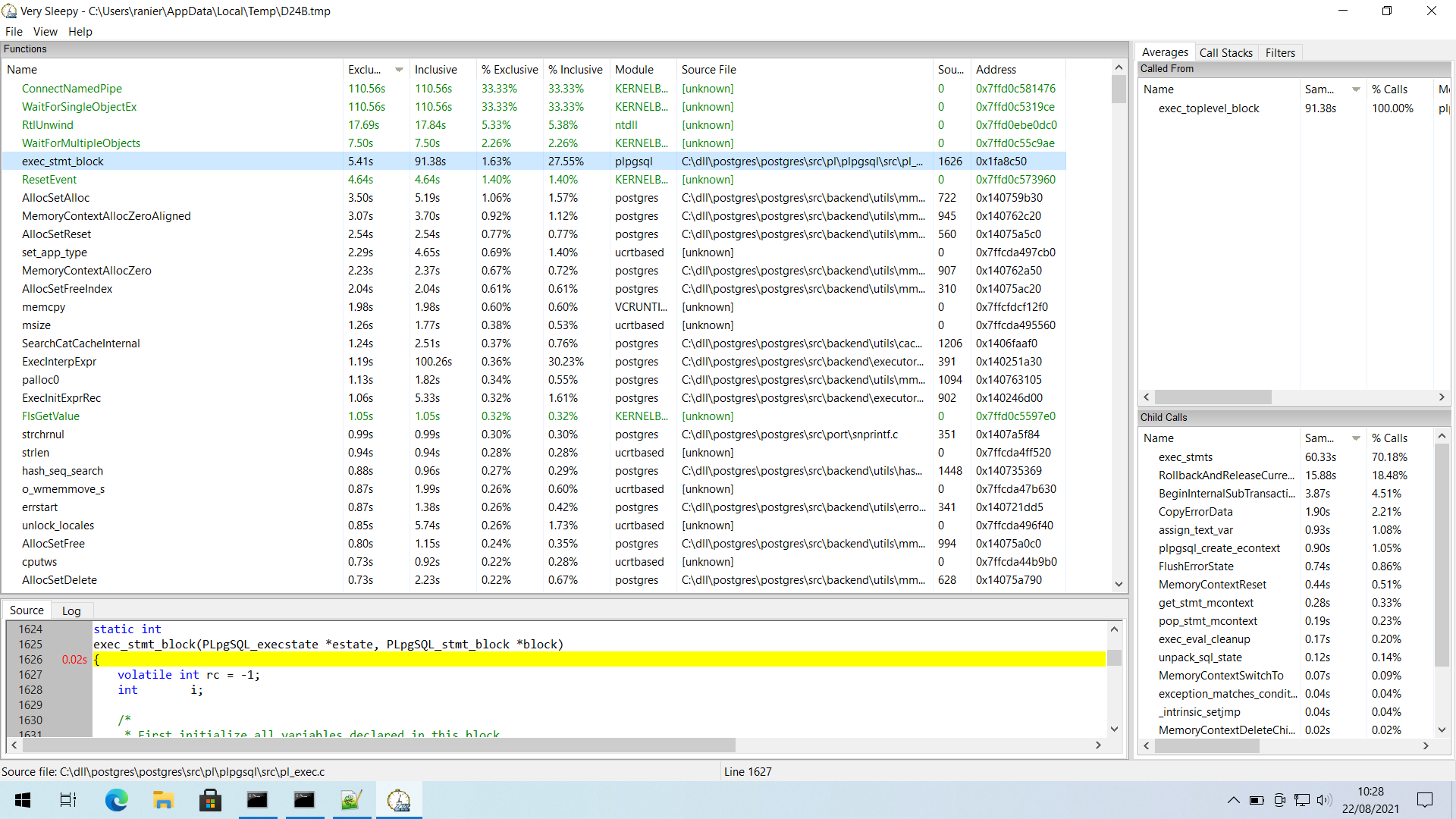
Task: Open the View menu
Action: [45, 32]
